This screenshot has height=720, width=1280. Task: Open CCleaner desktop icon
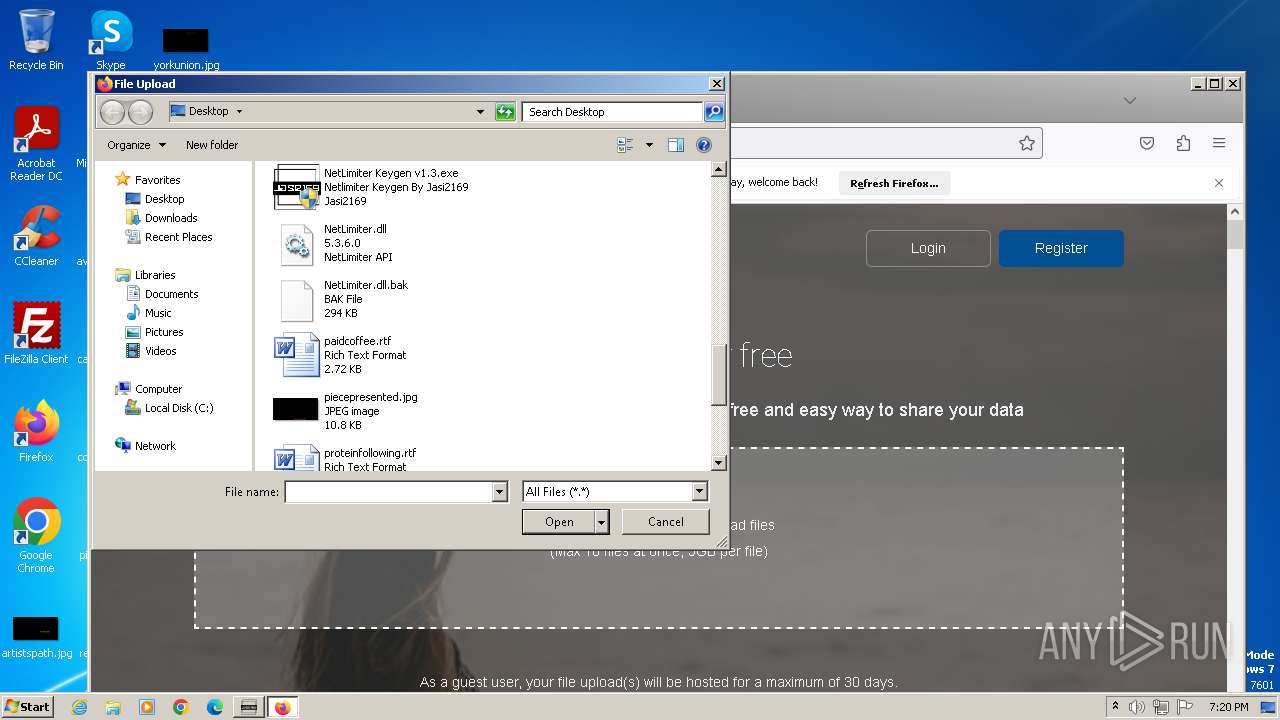pyautogui.click(x=36, y=236)
